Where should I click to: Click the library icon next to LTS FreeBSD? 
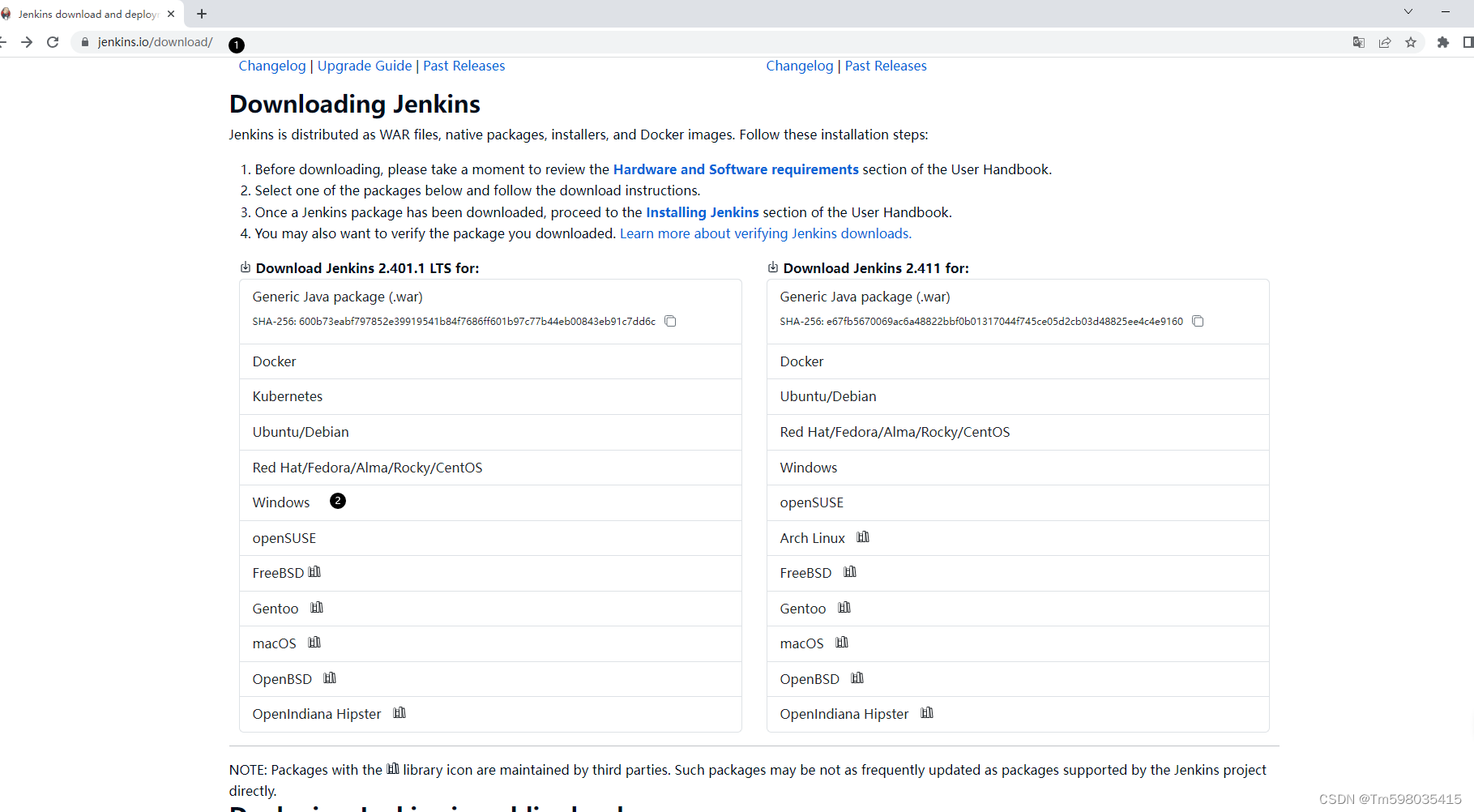click(x=314, y=572)
